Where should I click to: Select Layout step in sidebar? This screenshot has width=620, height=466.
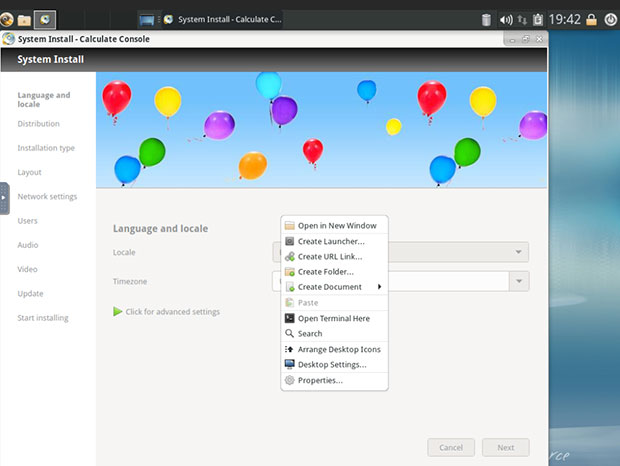pyautogui.click(x=29, y=172)
